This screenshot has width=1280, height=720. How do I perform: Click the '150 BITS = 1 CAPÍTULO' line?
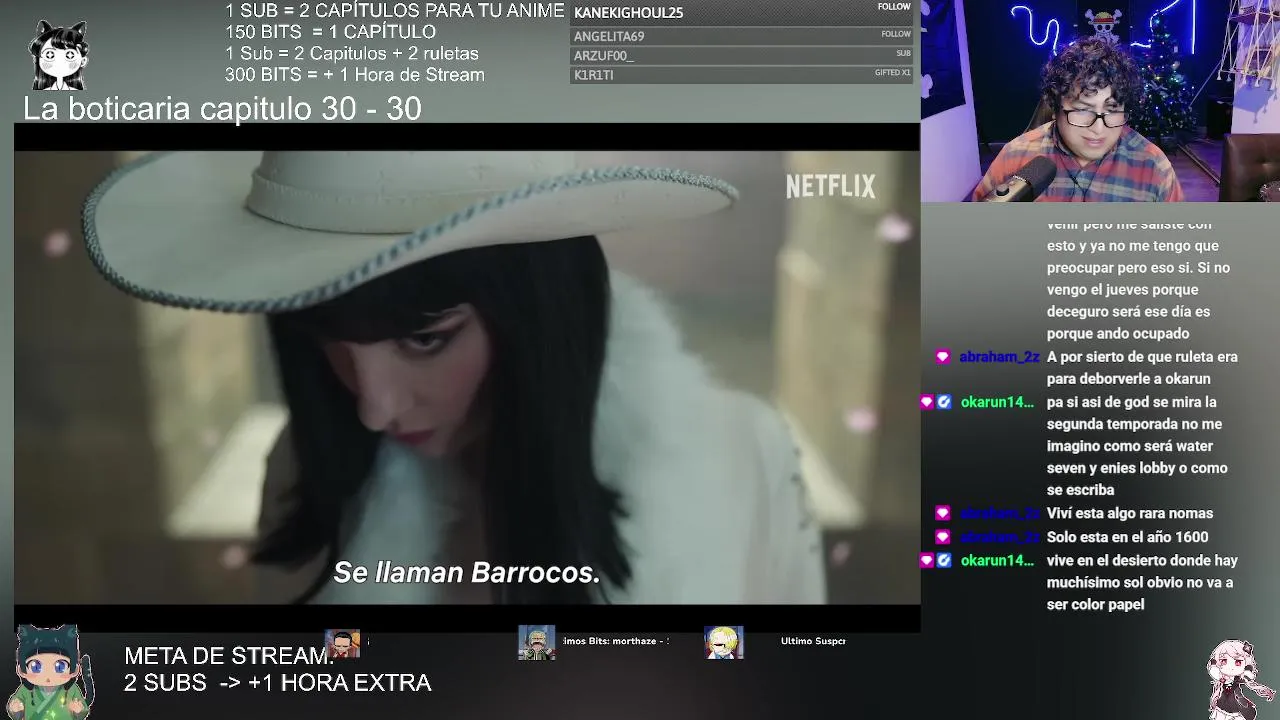330,32
